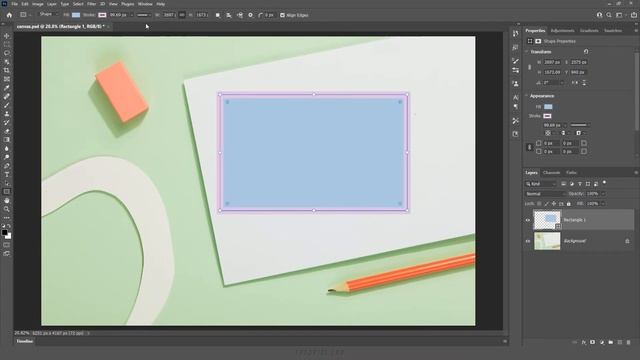Click the foreground color swatch
Image resolution: width=640 pixels, height=360 pixels.
click(x=4, y=232)
